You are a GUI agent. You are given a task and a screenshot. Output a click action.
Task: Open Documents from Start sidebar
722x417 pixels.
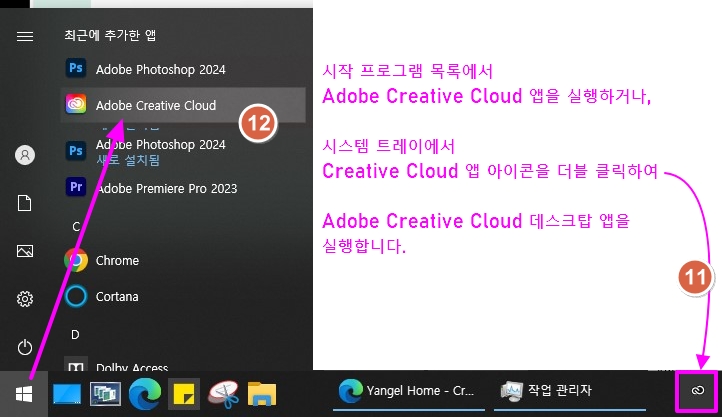coord(25,203)
